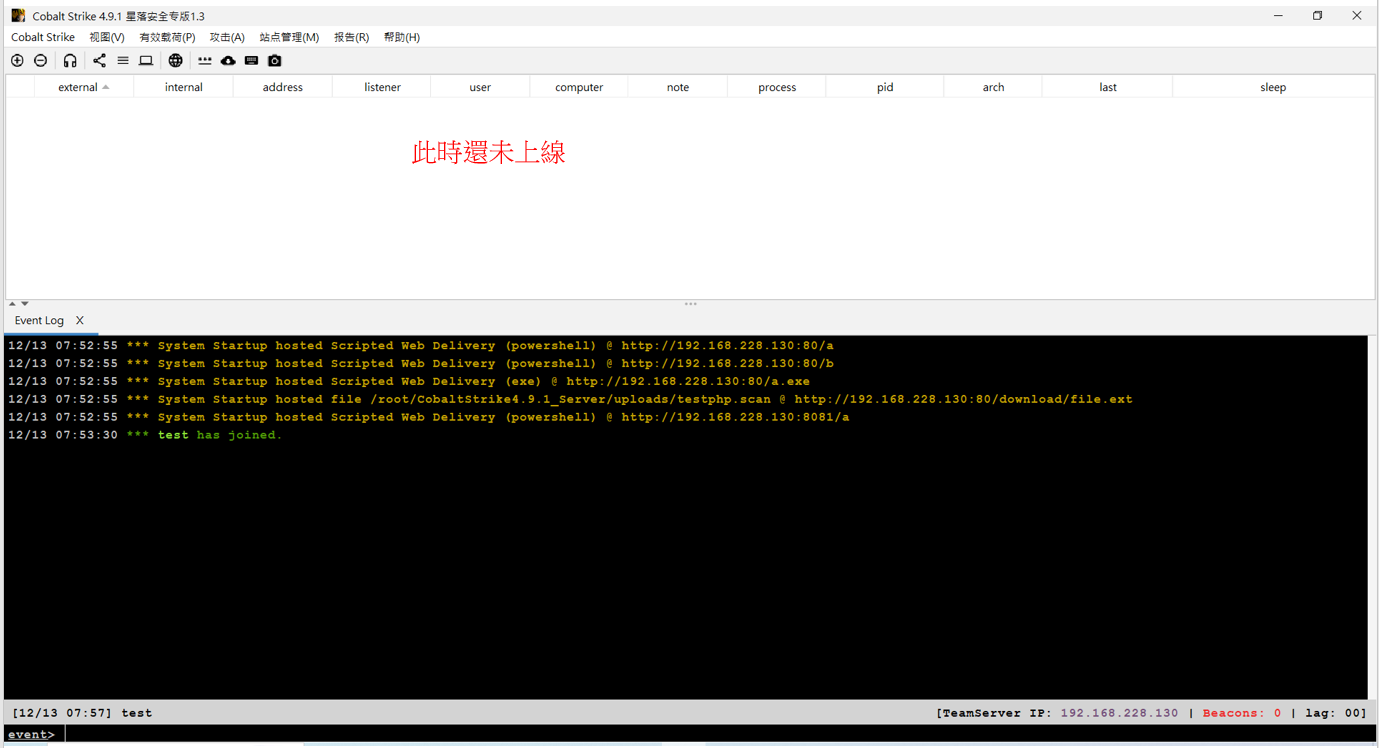The image size is (1379, 748).
Task: Open listeners via the headphones icon
Action: pos(70,61)
